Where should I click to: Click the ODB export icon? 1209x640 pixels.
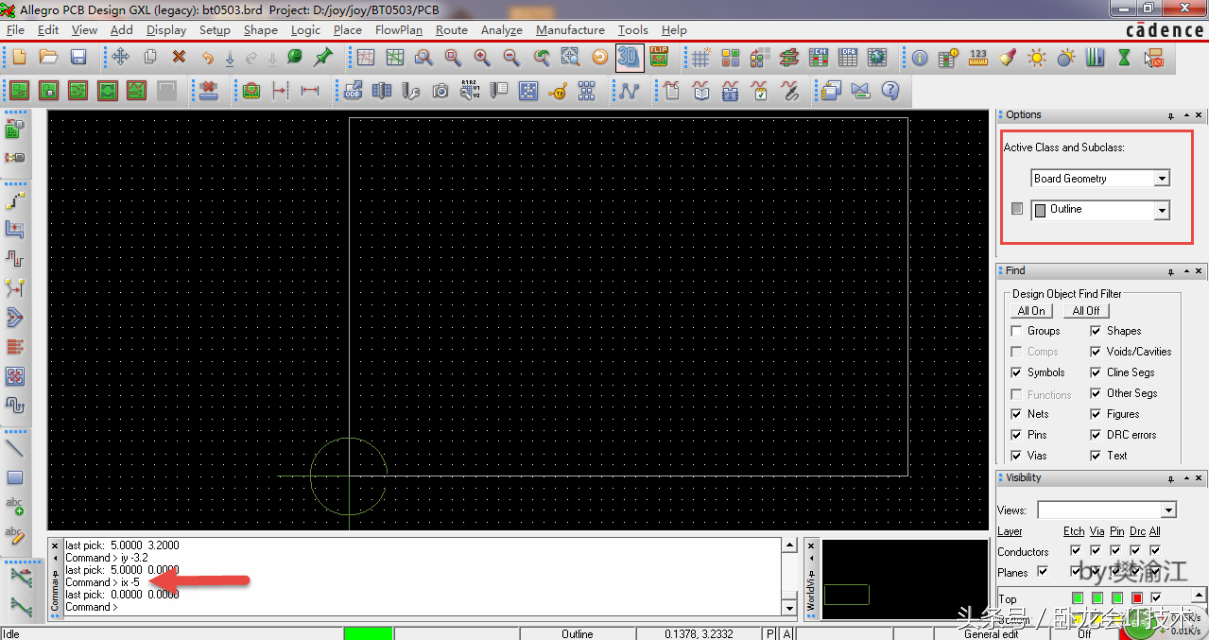(x=352, y=91)
